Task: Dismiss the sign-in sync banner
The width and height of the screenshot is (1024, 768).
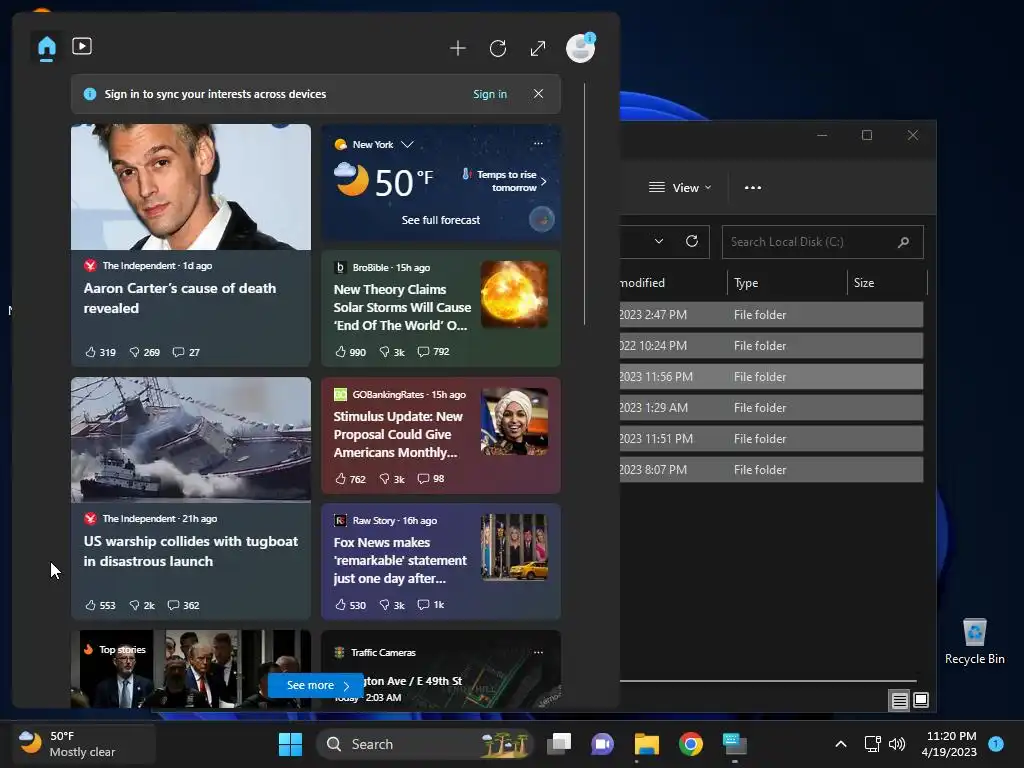Action: tap(538, 93)
